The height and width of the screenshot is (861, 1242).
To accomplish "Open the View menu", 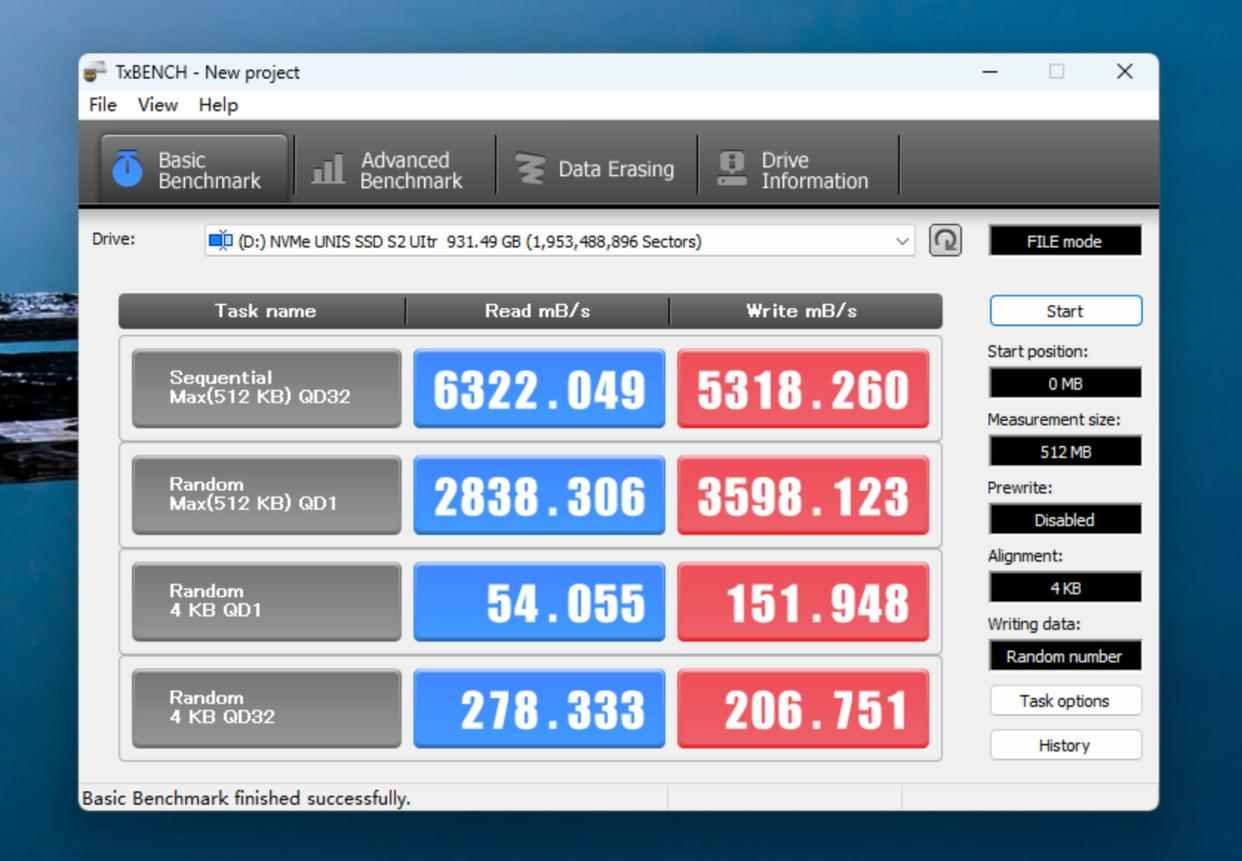I will (157, 105).
